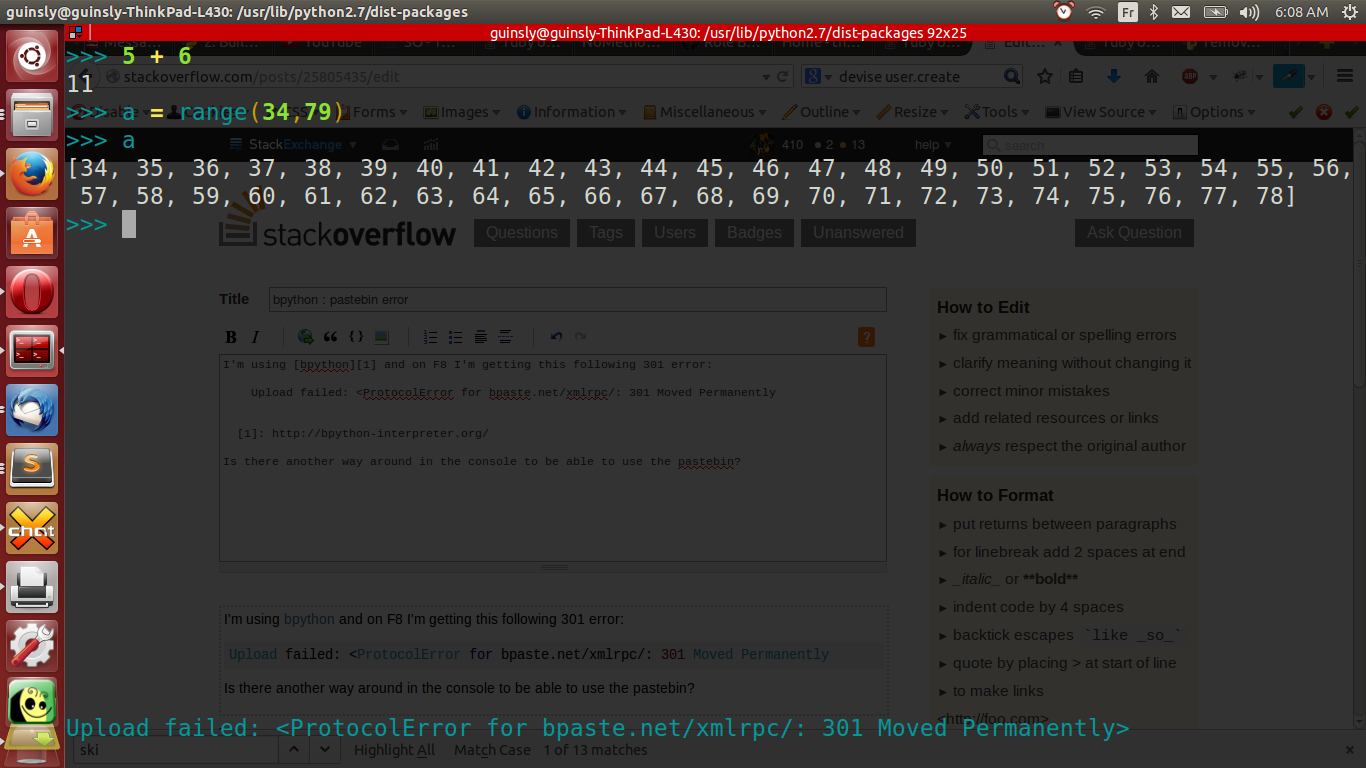
Task: Open the StackExchange network dropdown
Action: [x=293, y=145]
